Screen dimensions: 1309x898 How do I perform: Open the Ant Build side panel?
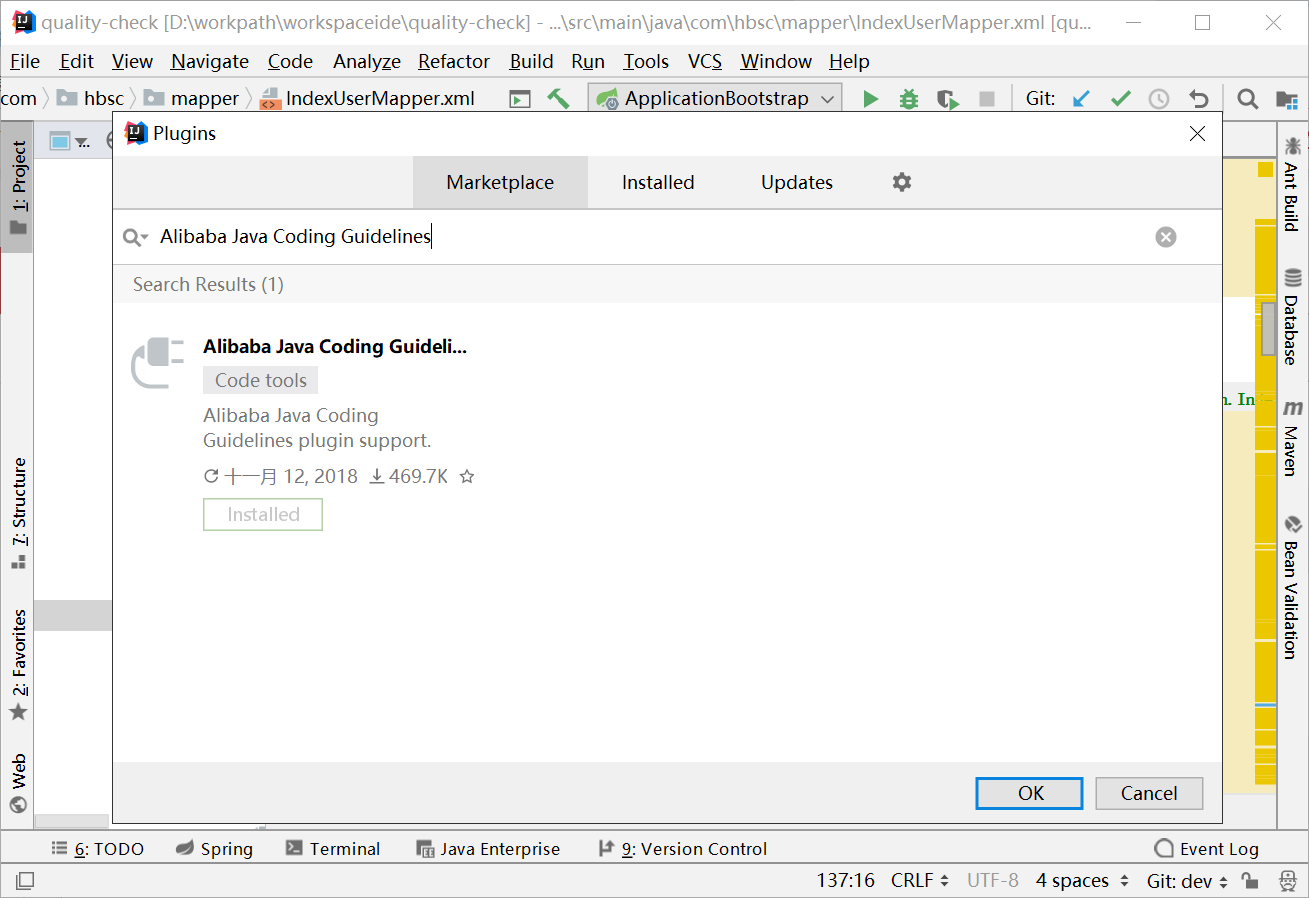(x=1292, y=184)
